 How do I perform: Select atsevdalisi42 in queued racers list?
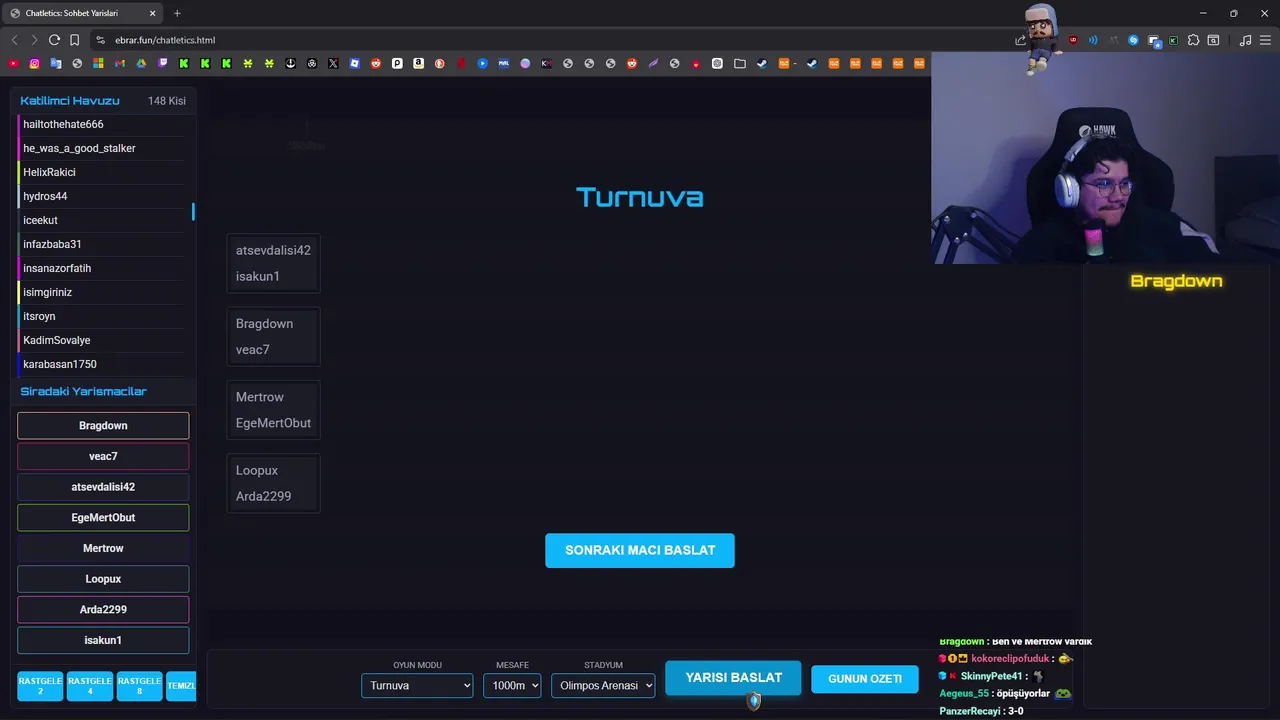click(103, 487)
